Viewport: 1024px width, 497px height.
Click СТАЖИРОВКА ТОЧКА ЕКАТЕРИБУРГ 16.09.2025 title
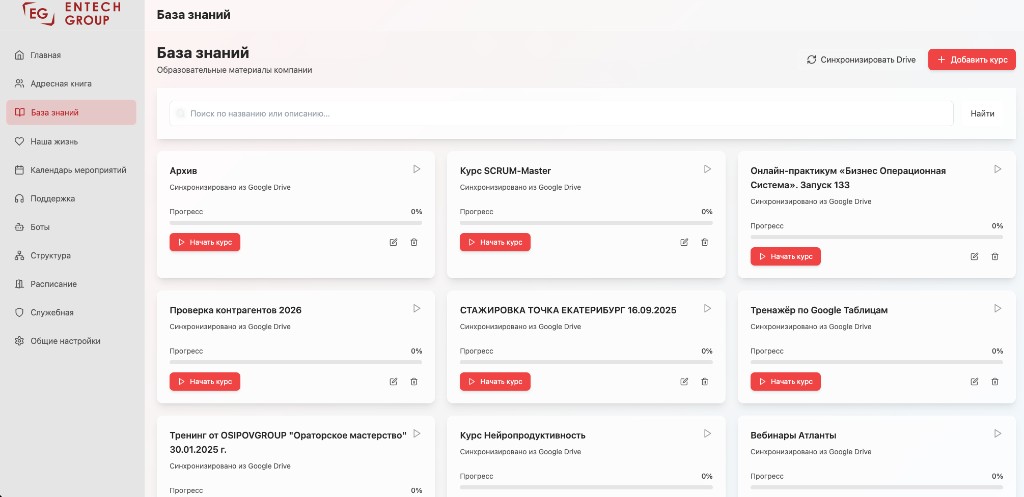click(x=568, y=310)
